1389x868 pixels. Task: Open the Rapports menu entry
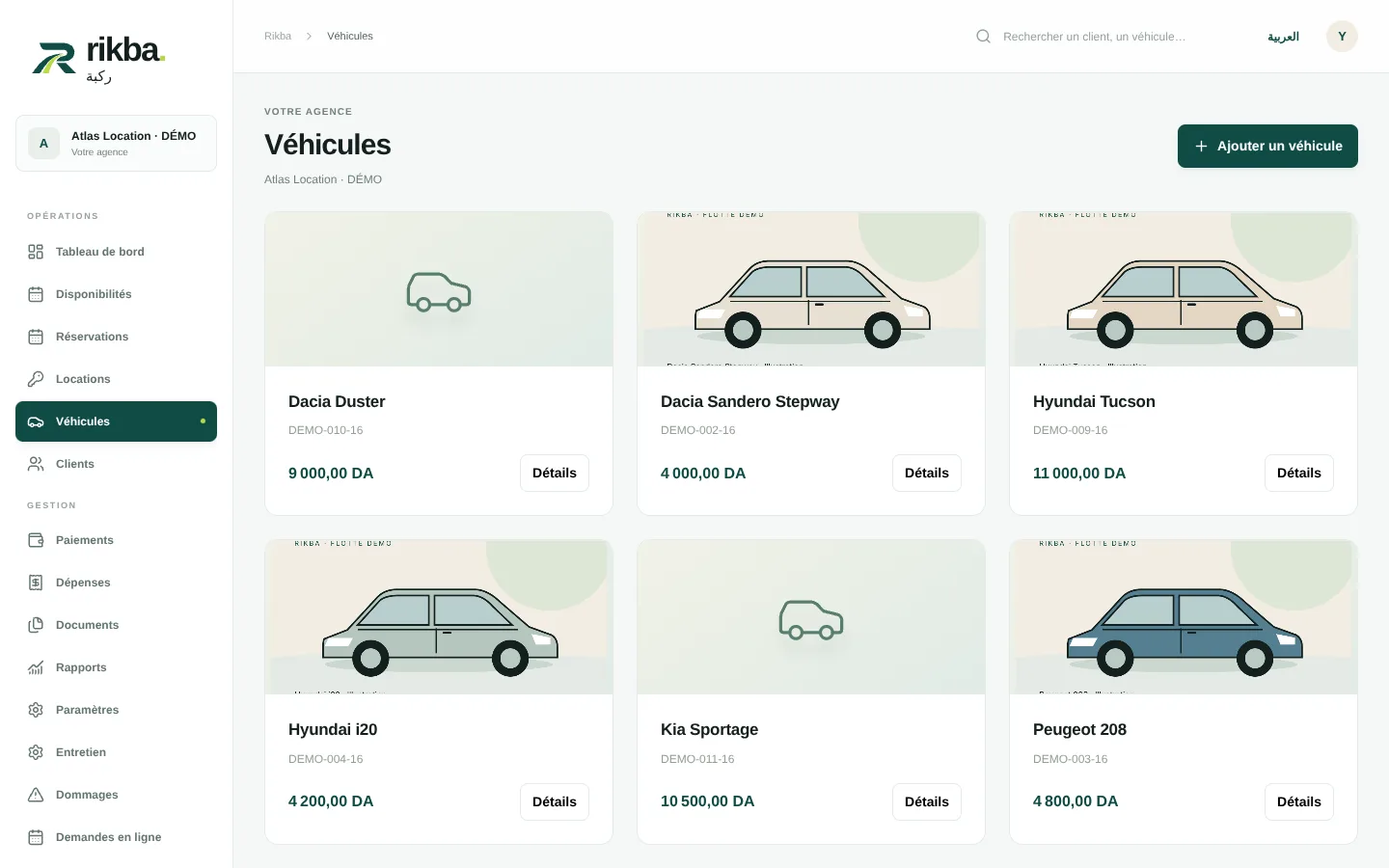pos(116,667)
